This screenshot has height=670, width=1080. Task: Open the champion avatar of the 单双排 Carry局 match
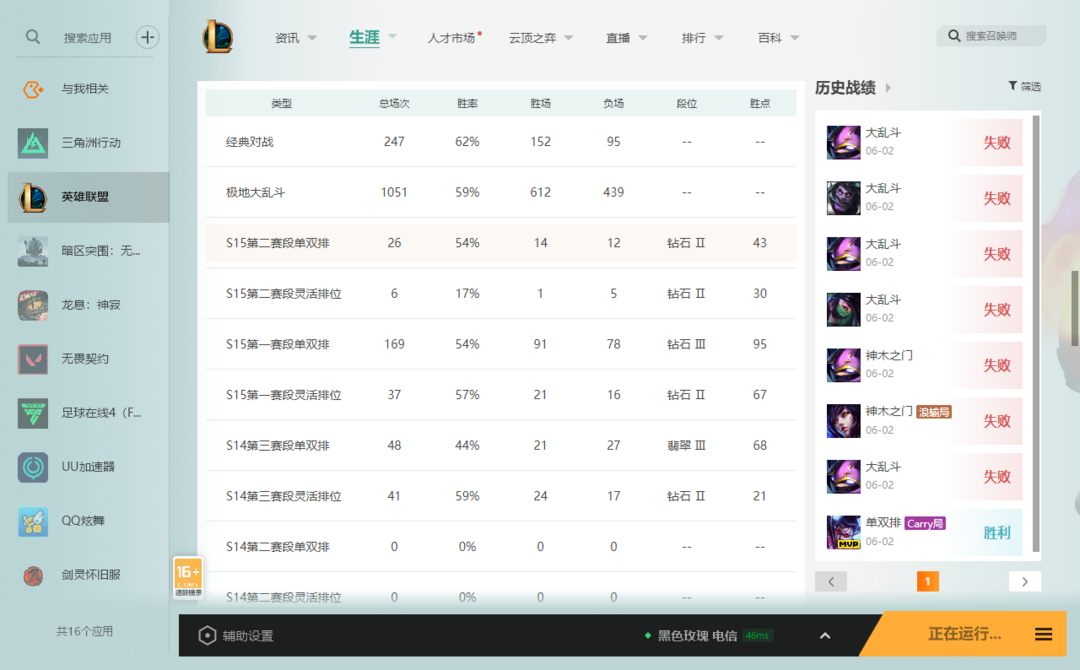(844, 532)
